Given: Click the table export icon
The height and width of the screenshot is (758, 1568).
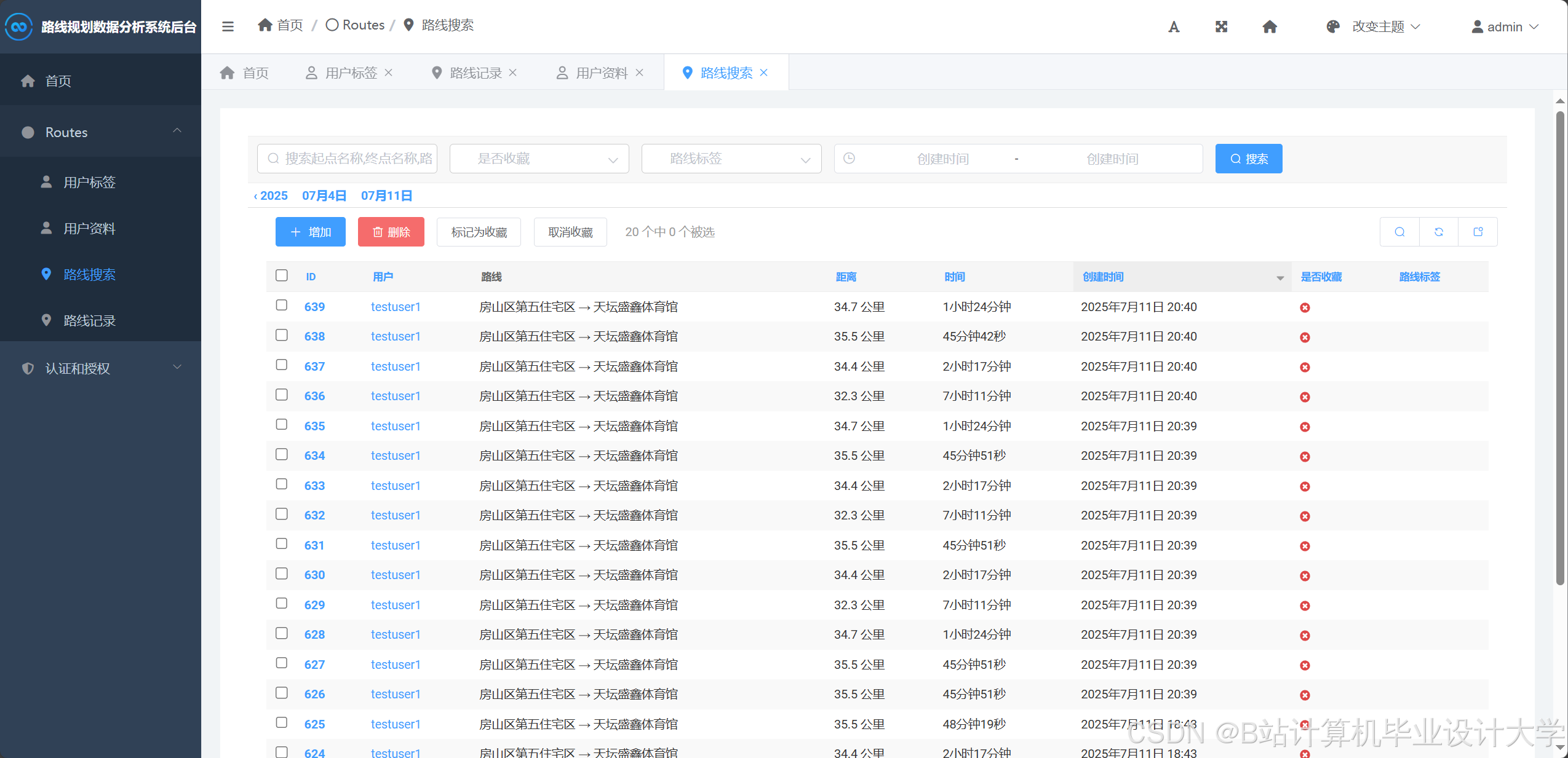Looking at the screenshot, I should point(1478,232).
